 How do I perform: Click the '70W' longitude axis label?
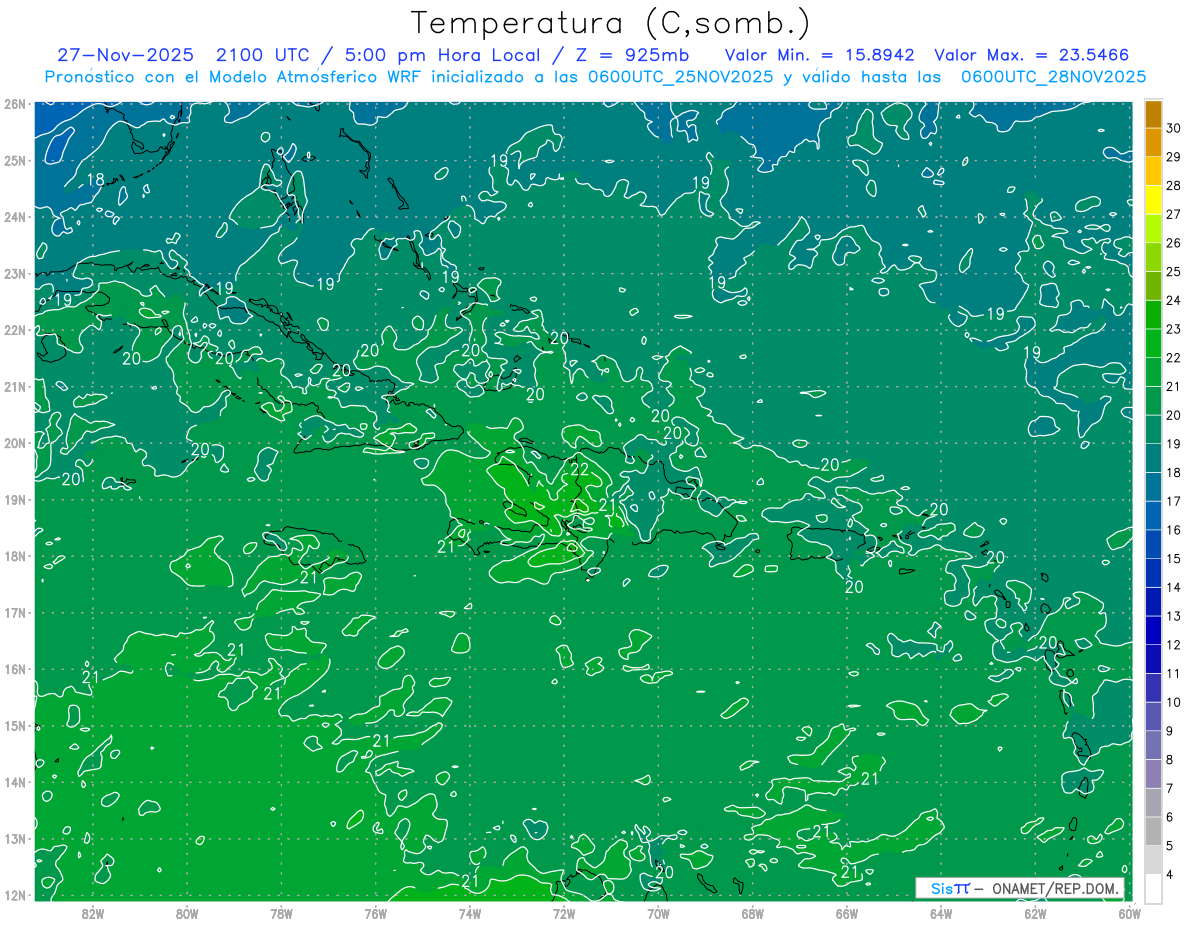658,913
